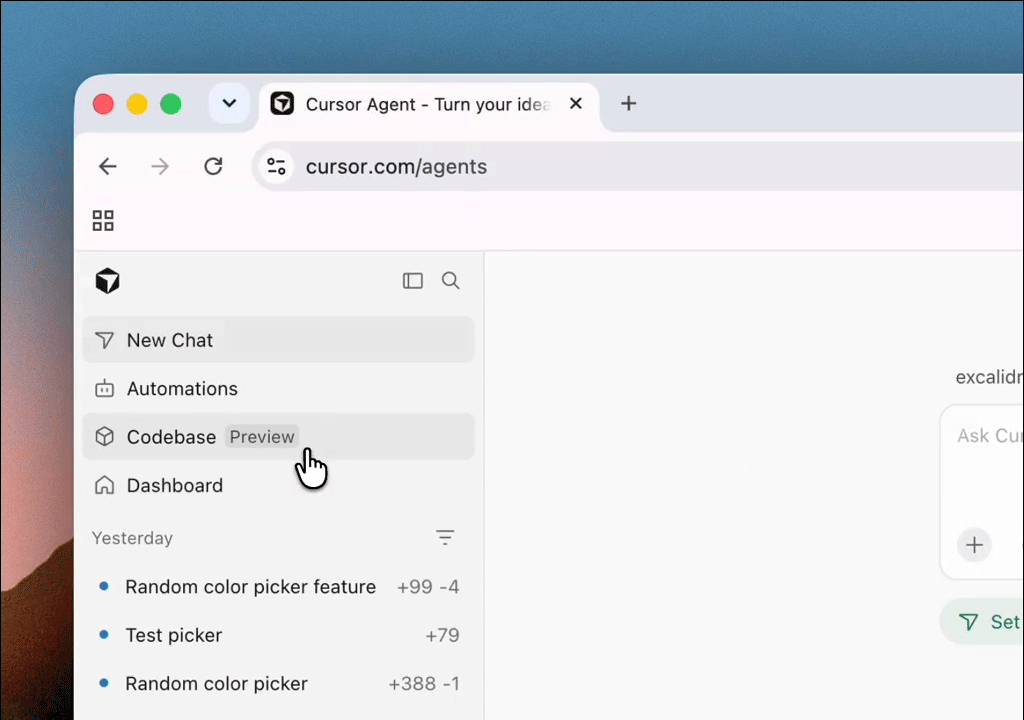The image size is (1024, 720).
Task: Open the tab search dropdown chevron
Action: point(229,103)
